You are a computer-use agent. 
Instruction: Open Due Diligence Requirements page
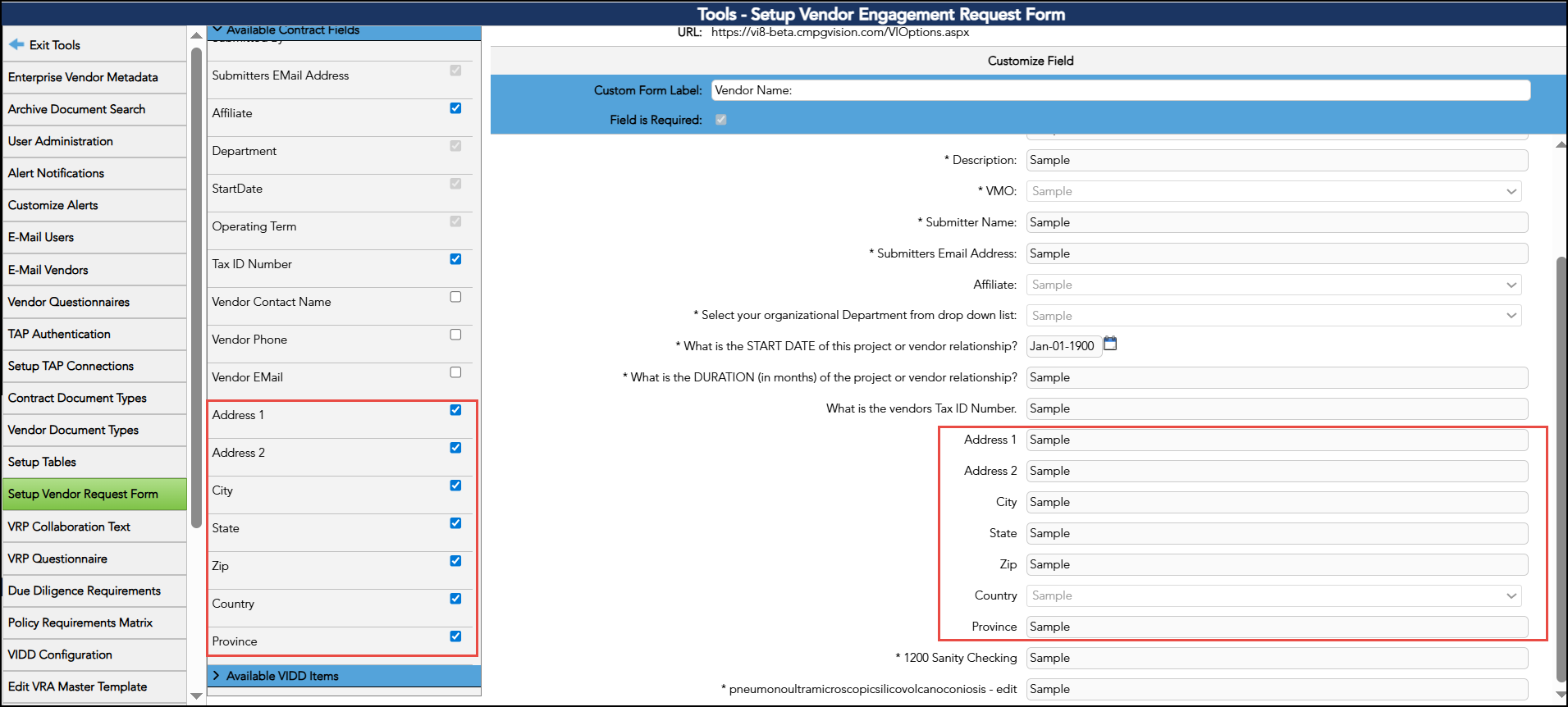84,591
